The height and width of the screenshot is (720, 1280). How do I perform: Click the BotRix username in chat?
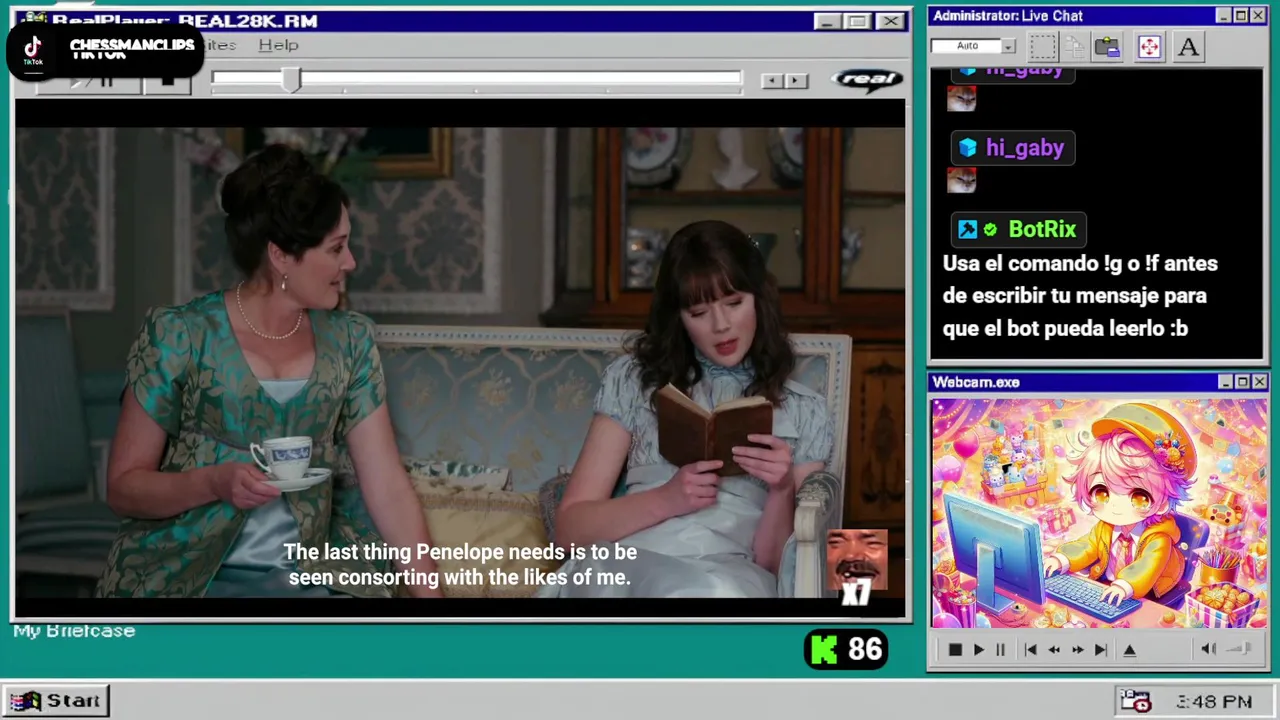click(x=1042, y=229)
